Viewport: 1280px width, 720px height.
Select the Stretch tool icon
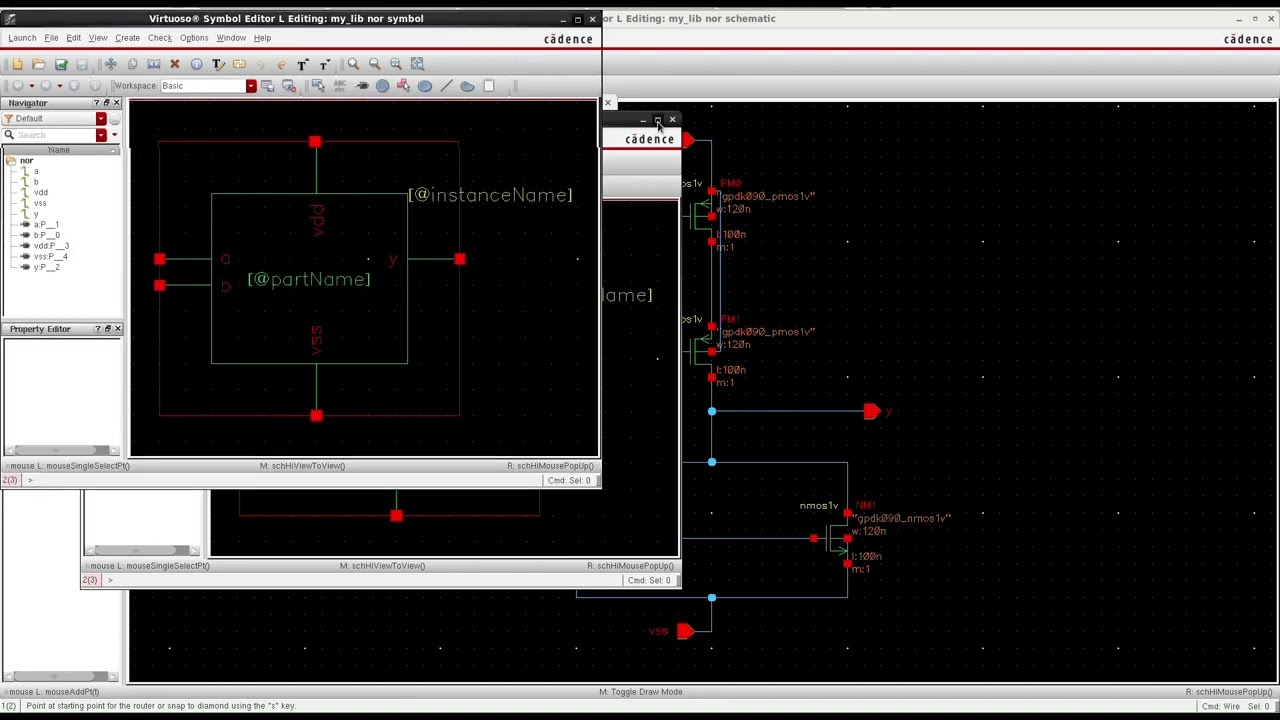[154, 64]
